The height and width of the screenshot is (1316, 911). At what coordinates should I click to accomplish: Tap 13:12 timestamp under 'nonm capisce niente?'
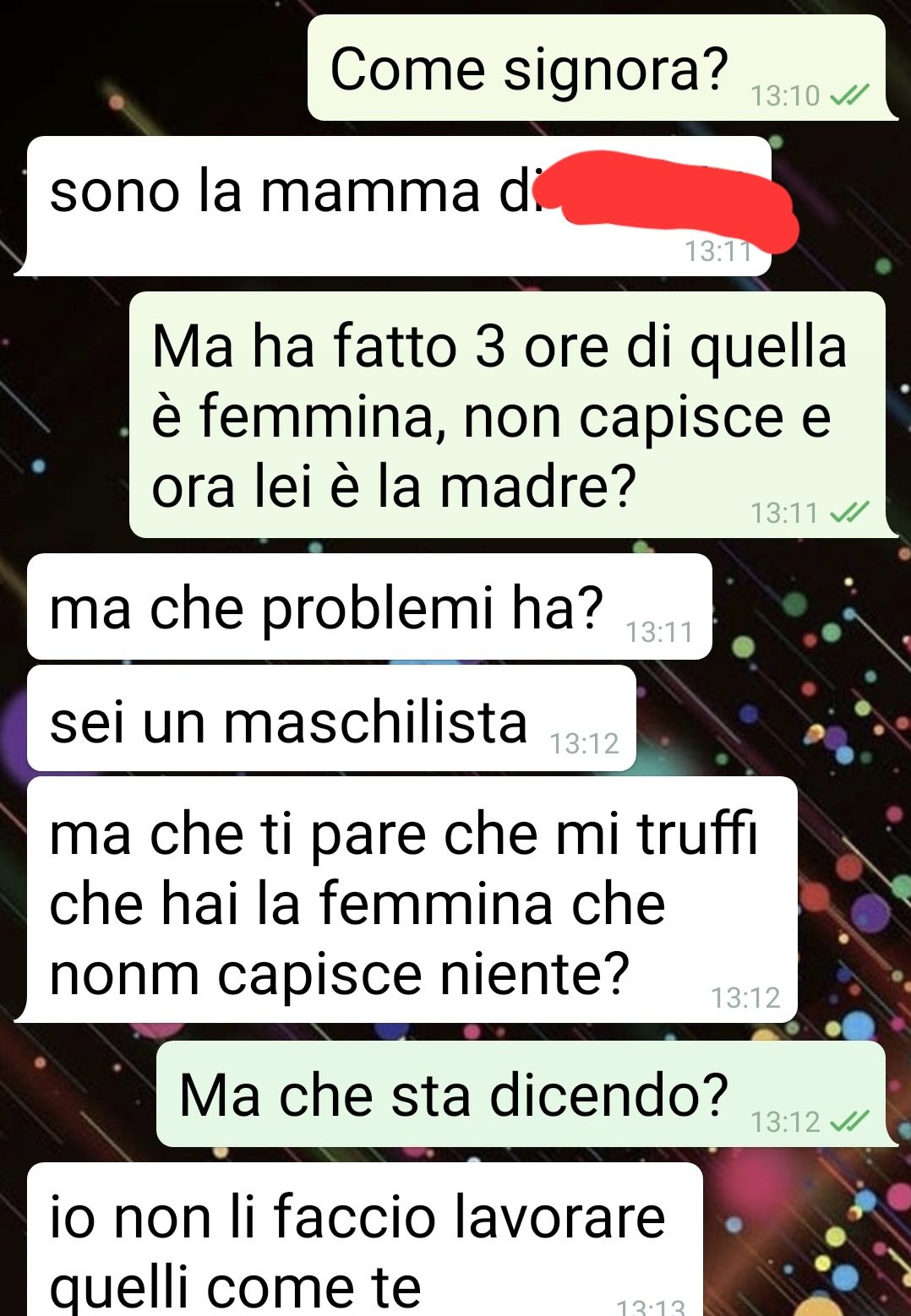(745, 998)
